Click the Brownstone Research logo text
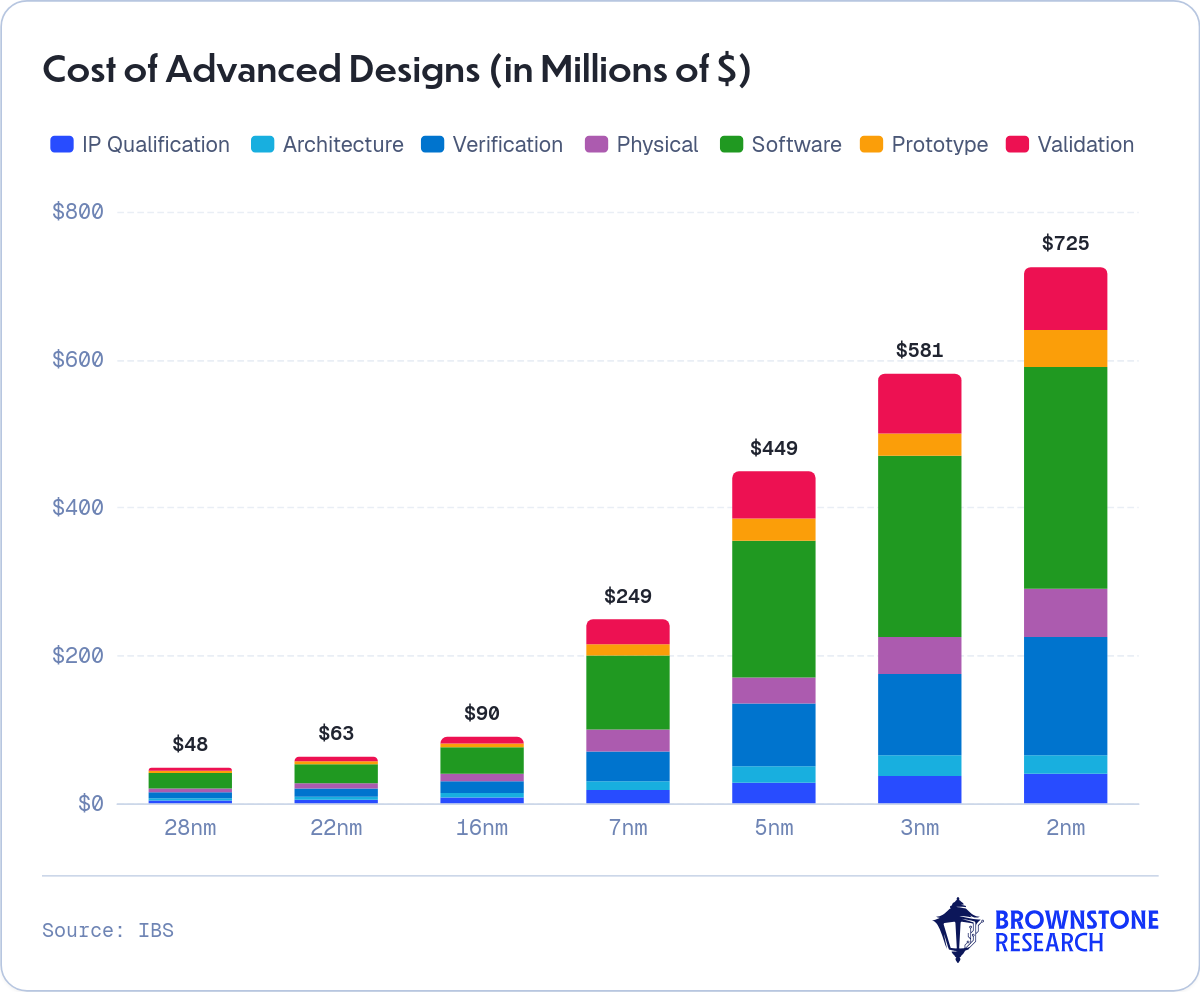The image size is (1200, 992). pos(1077,931)
